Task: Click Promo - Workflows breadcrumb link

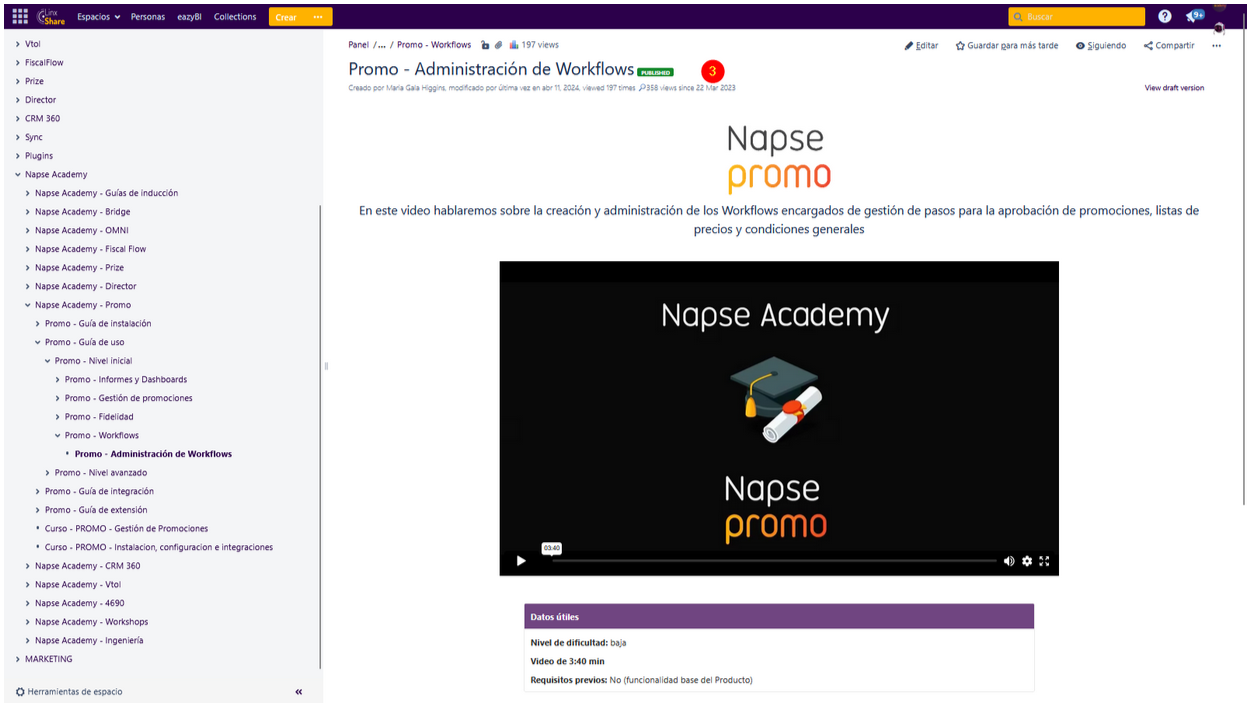Action: (434, 45)
